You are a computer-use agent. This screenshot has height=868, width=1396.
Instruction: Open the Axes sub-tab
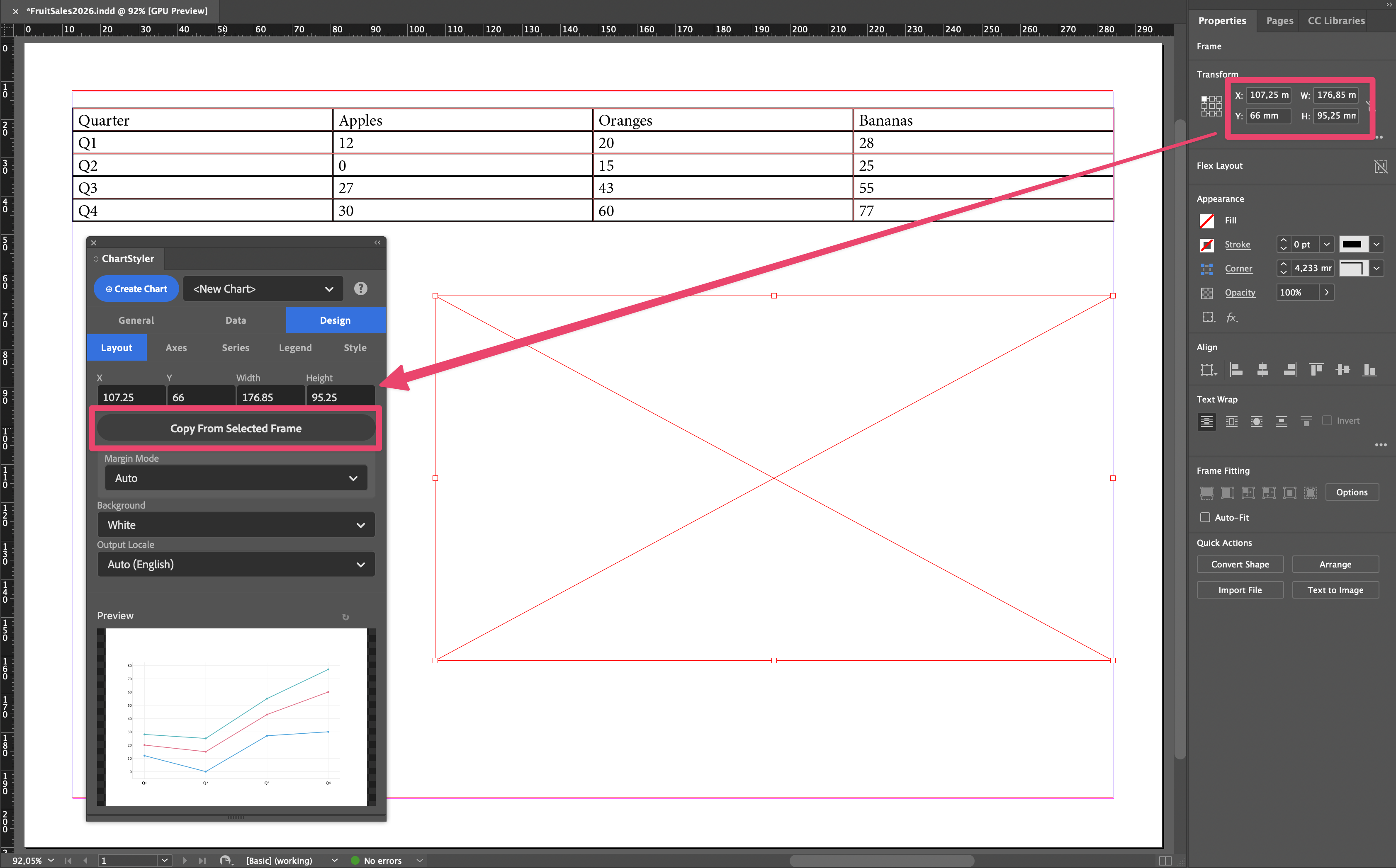pyautogui.click(x=176, y=348)
